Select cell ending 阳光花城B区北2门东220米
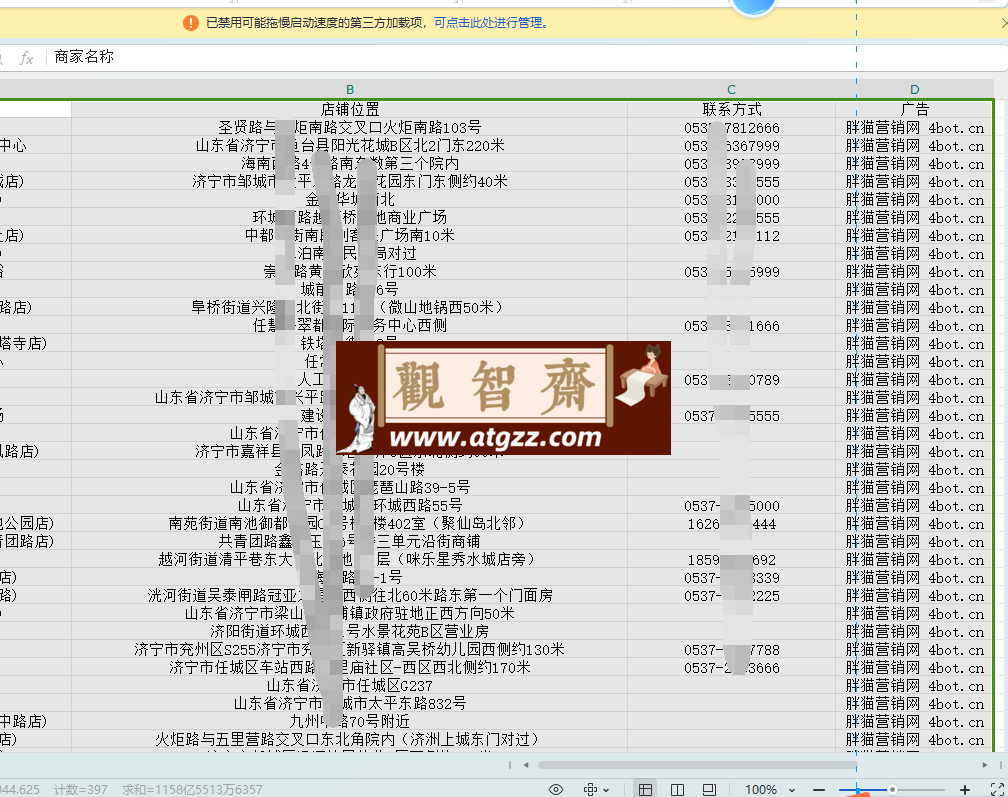The width and height of the screenshot is (1008, 797). [350, 146]
